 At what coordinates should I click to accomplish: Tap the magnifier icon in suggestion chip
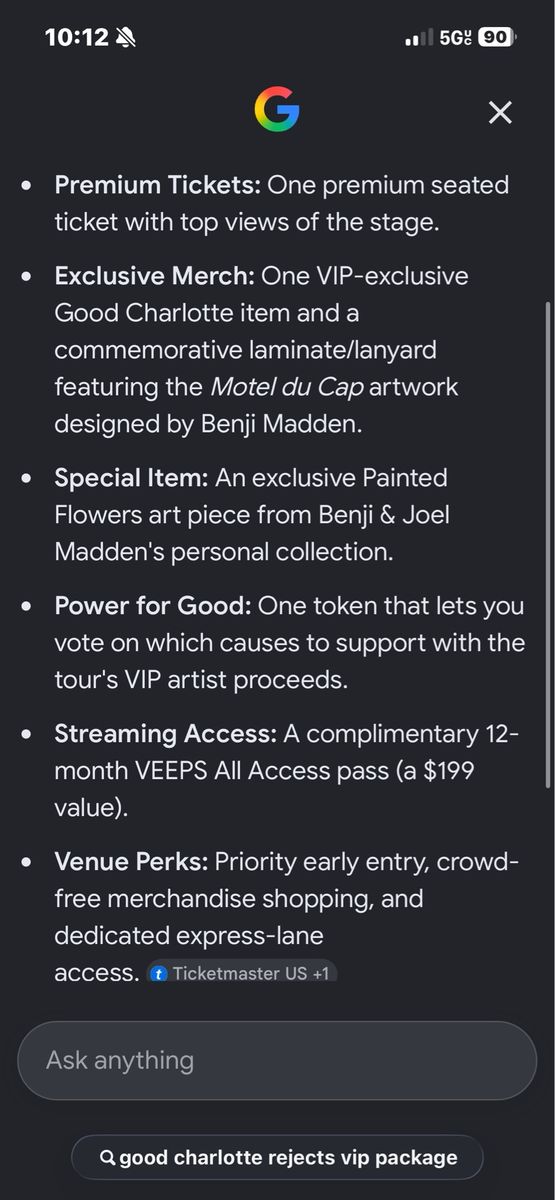[x=108, y=1158]
